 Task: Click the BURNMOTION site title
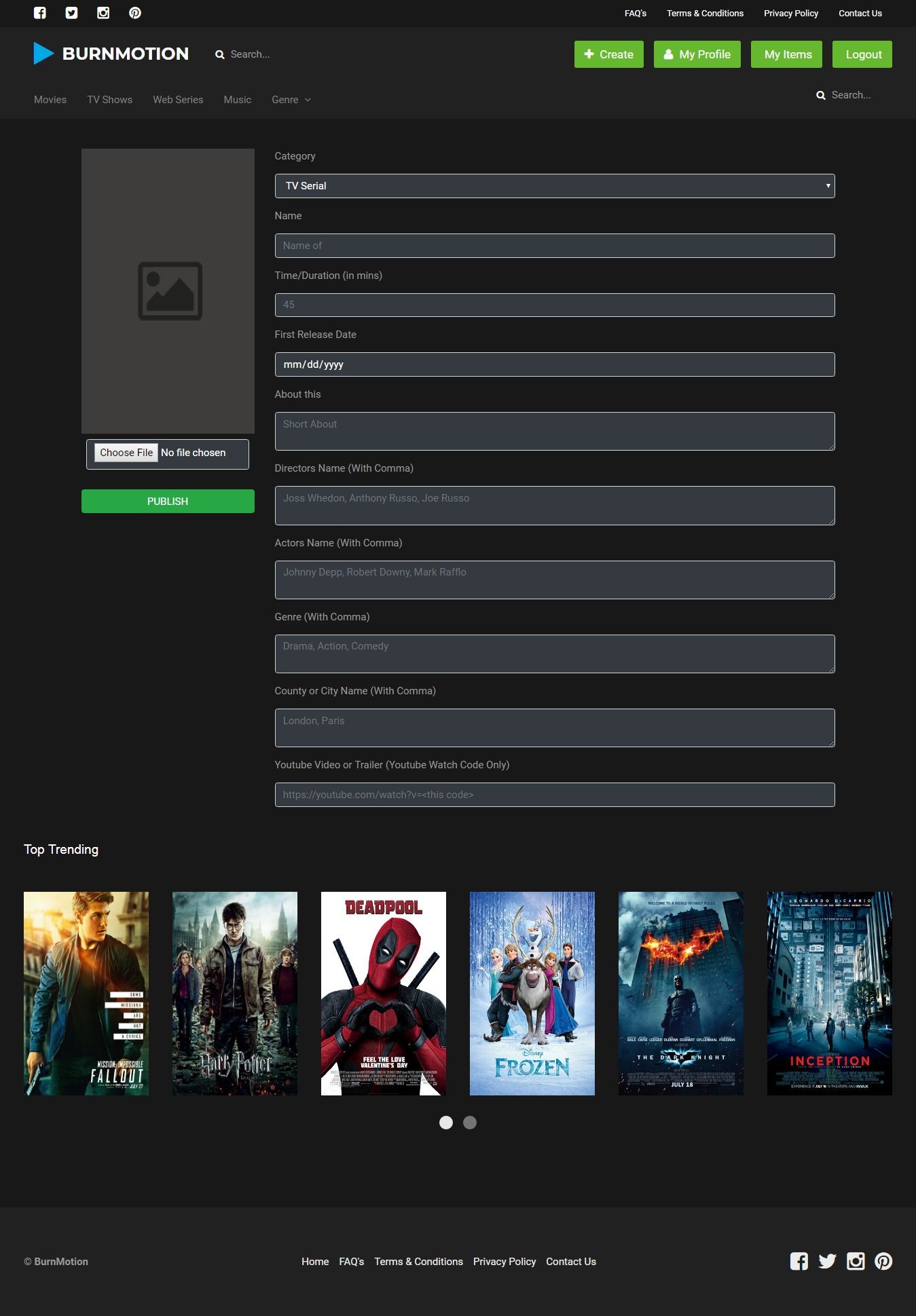tap(126, 54)
